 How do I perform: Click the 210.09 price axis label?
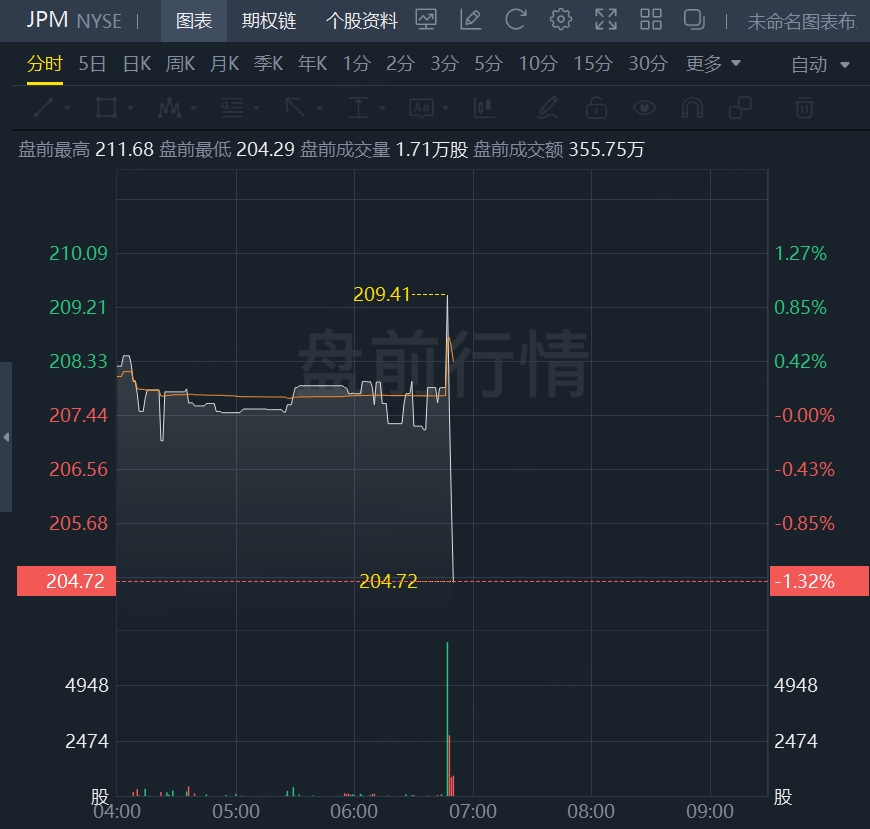tap(78, 254)
